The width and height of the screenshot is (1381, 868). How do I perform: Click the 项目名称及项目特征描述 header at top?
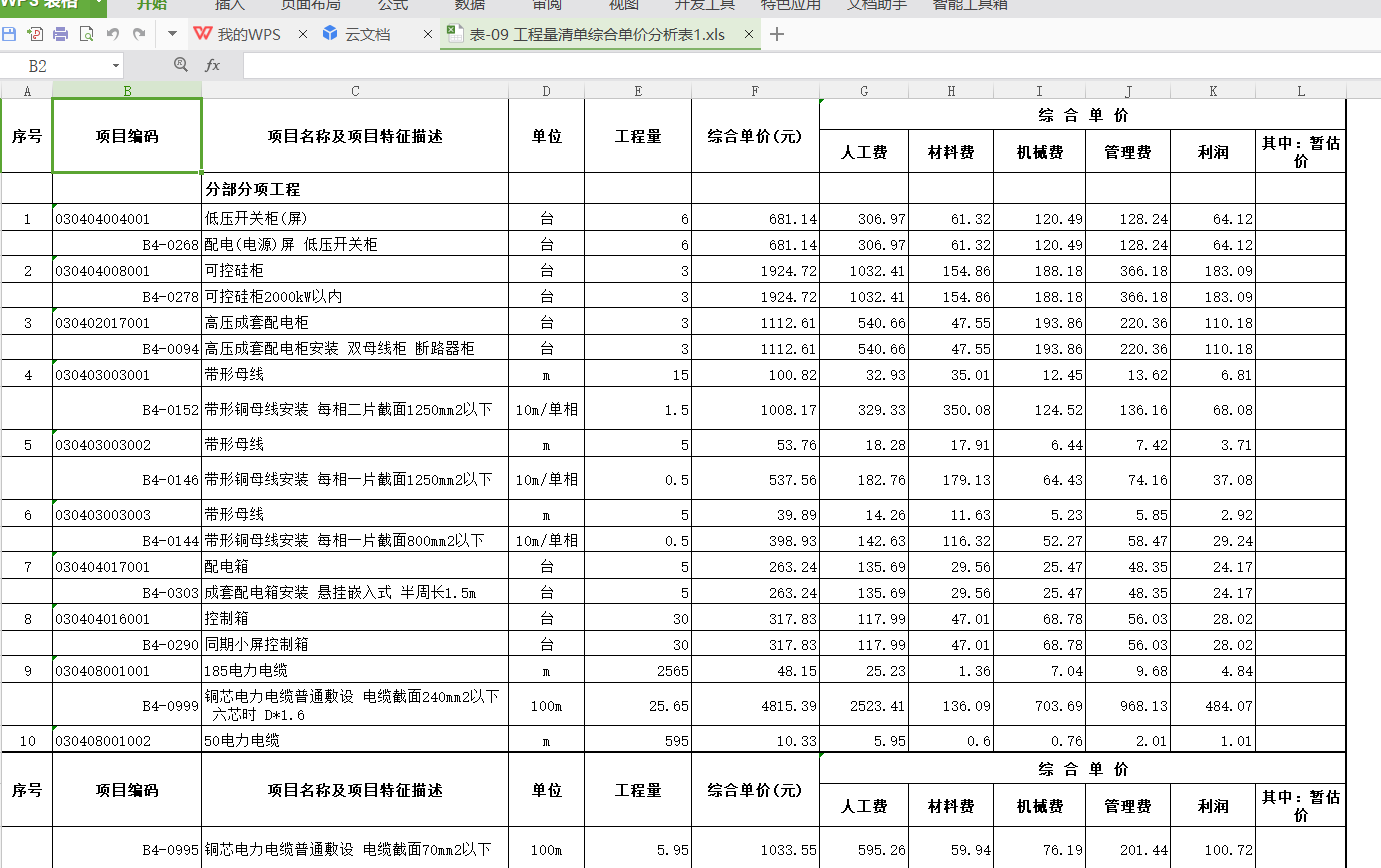(x=355, y=136)
